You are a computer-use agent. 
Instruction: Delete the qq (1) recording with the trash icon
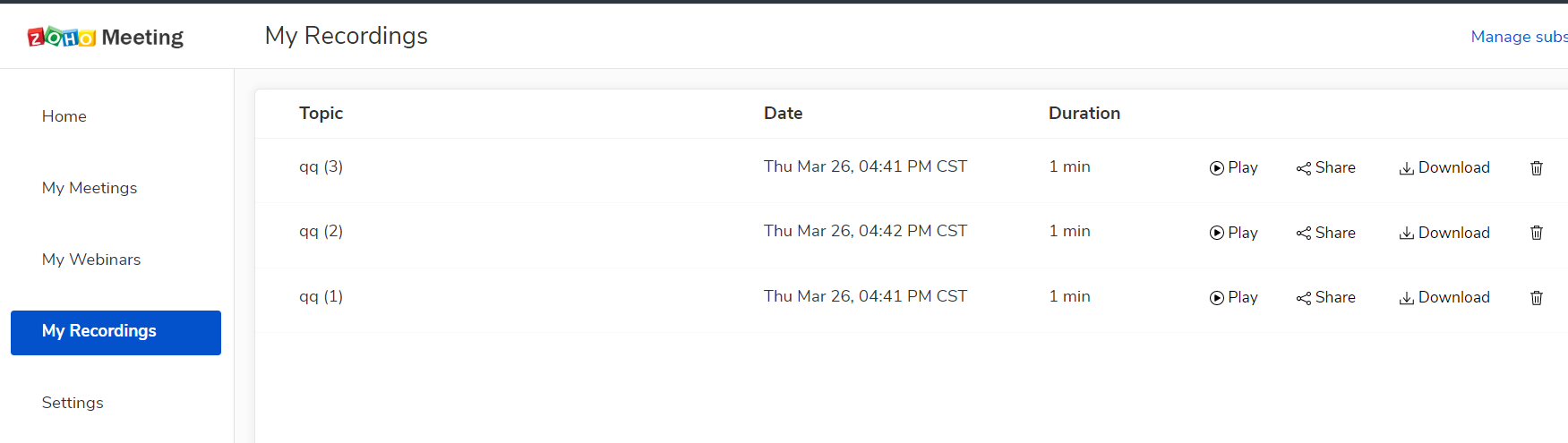pyautogui.click(x=1537, y=297)
